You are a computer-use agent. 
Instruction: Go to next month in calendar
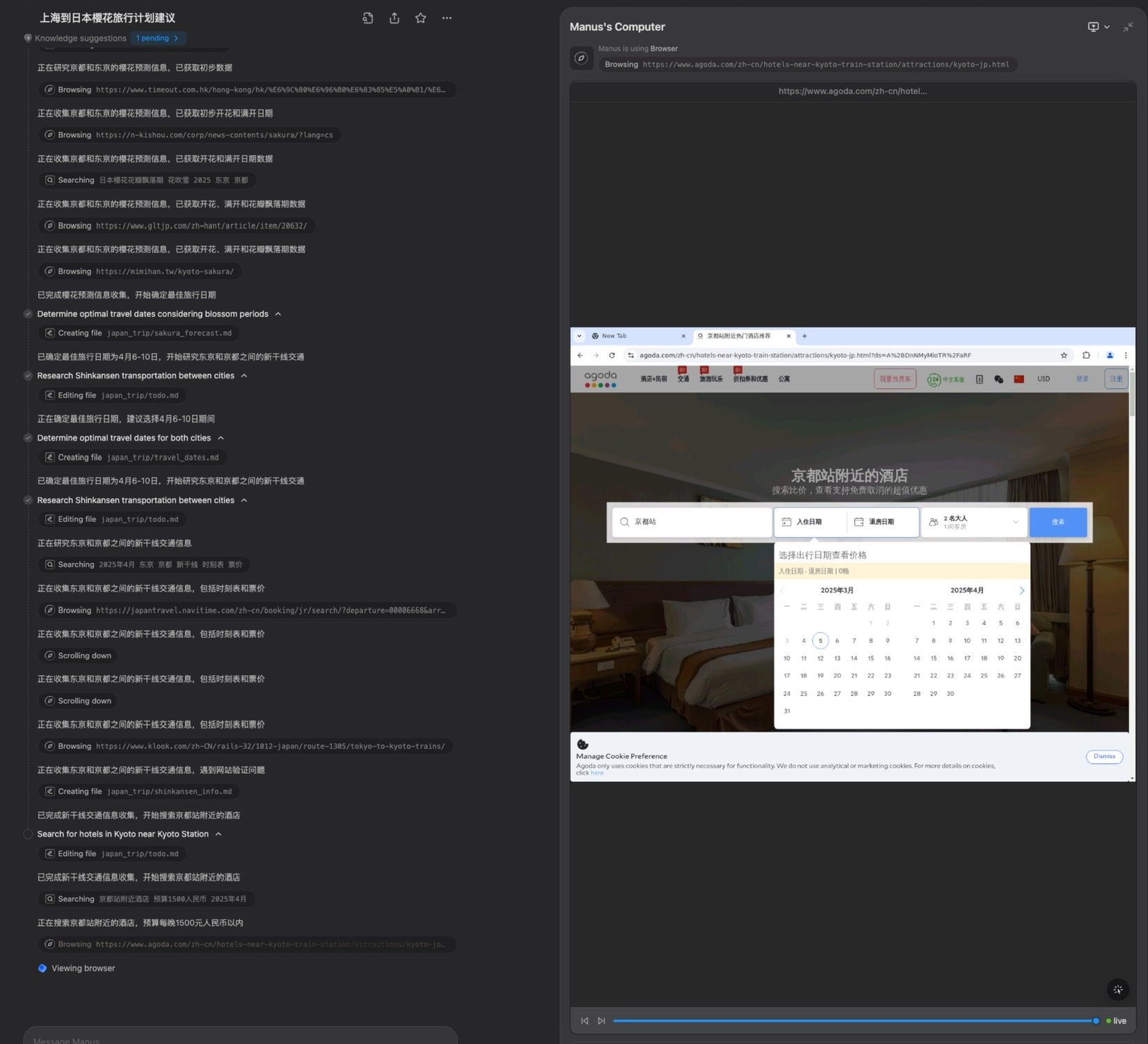point(1021,590)
